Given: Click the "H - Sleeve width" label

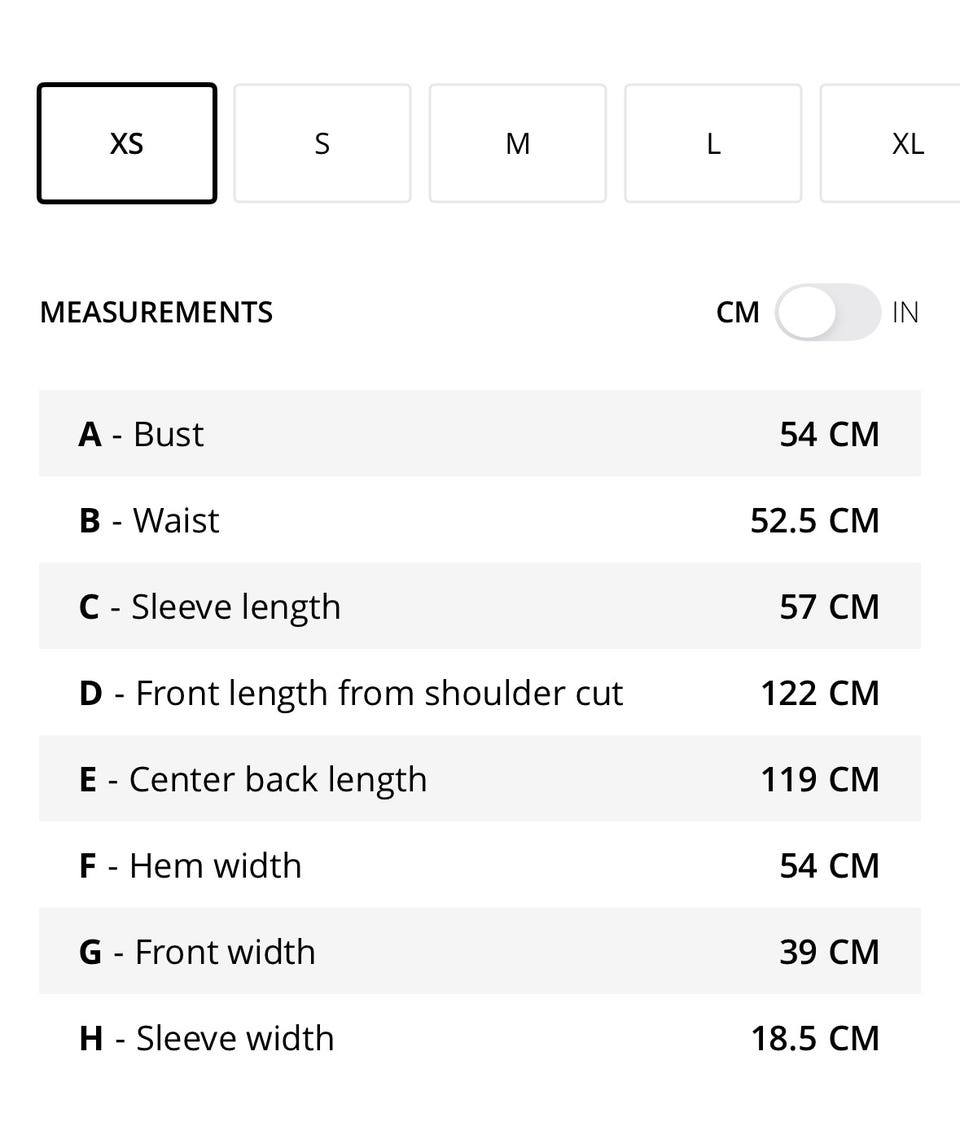Looking at the screenshot, I should (207, 1038).
